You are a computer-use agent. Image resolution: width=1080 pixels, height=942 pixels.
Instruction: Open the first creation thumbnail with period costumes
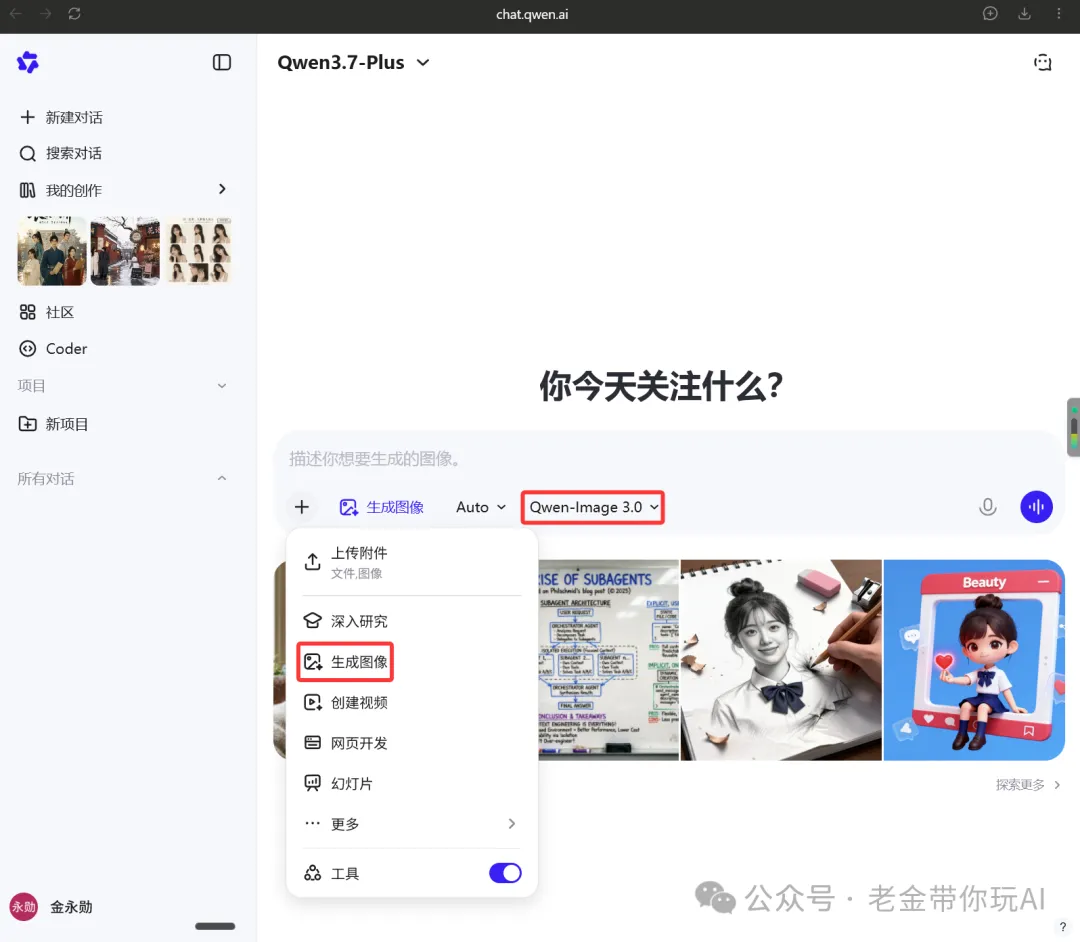coord(52,251)
